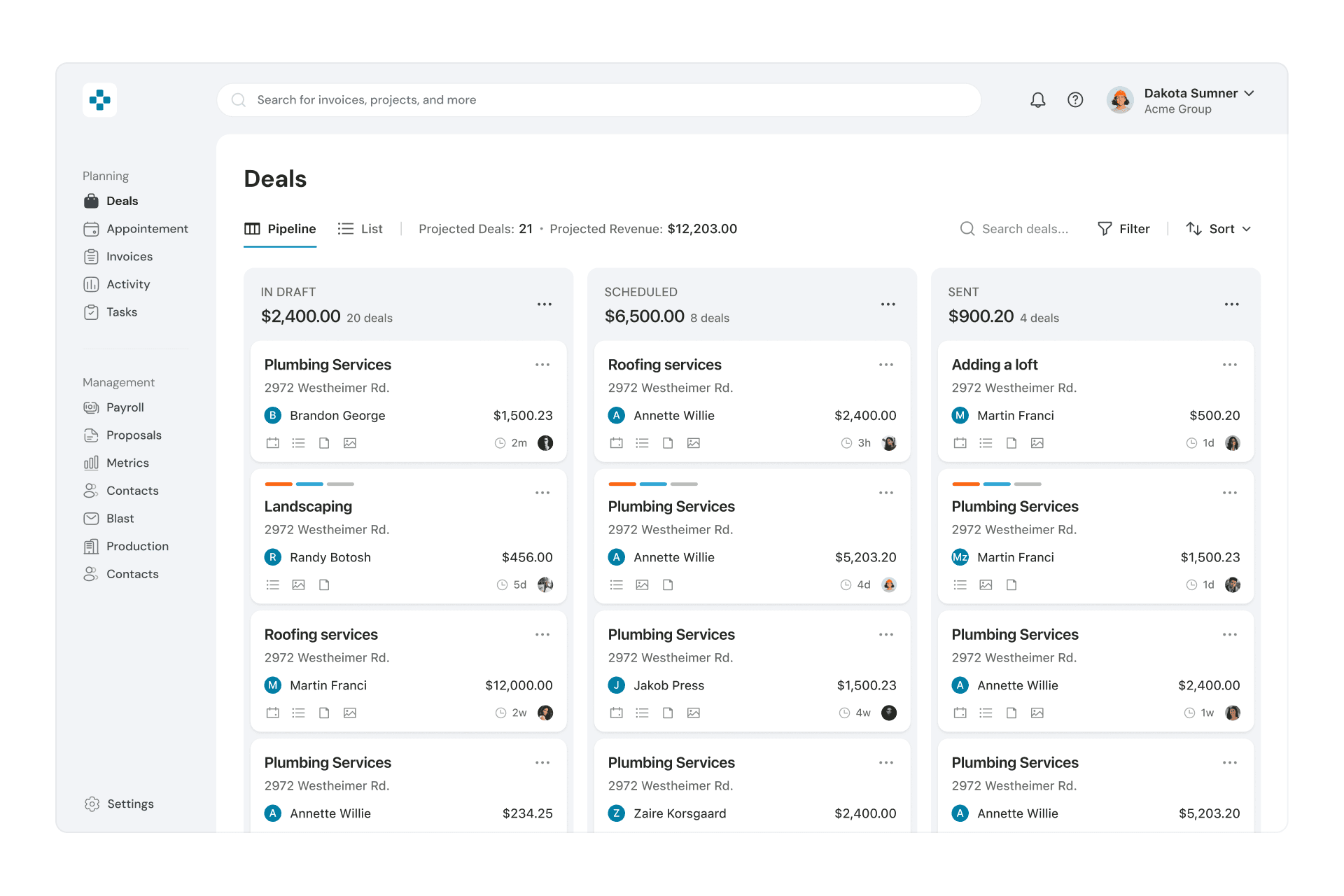
Task: Open Scheduled column three-dot menu
Action: [888, 304]
